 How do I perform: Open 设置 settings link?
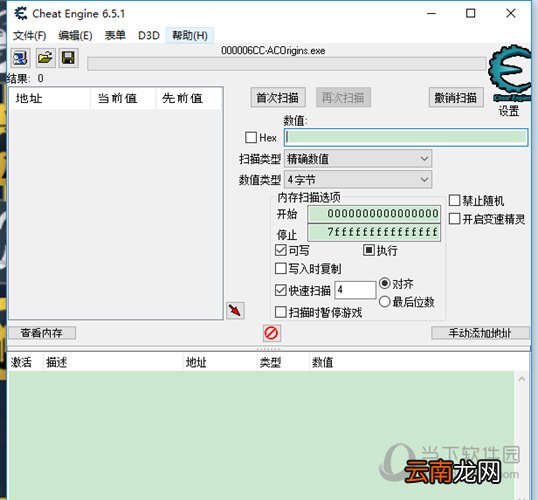click(508, 111)
